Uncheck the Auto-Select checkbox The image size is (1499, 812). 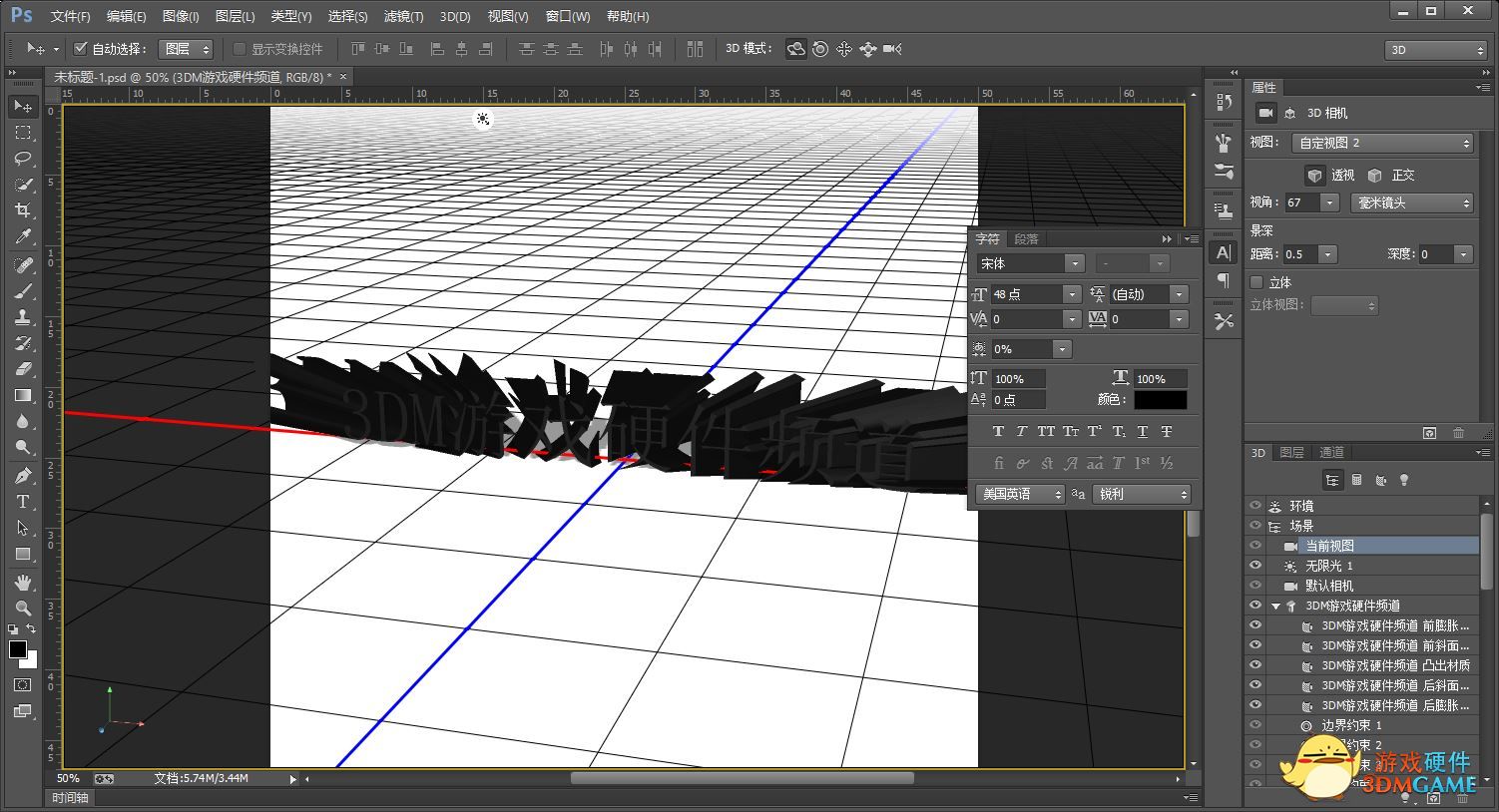pyautogui.click(x=81, y=49)
